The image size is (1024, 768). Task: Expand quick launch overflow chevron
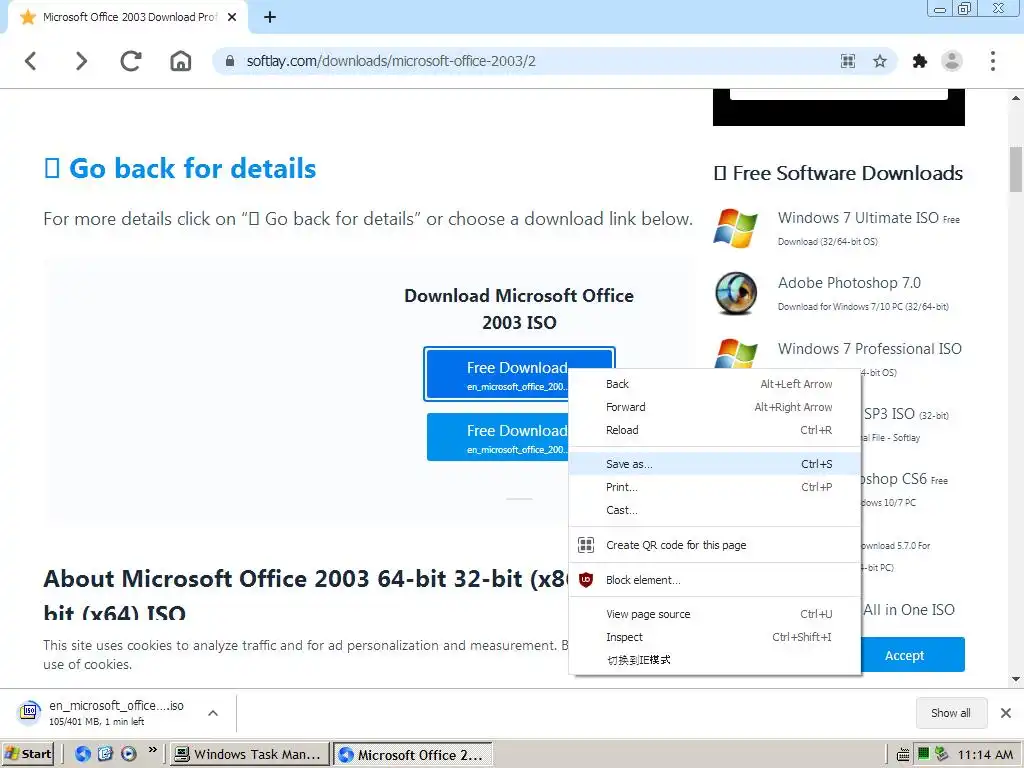(x=153, y=750)
